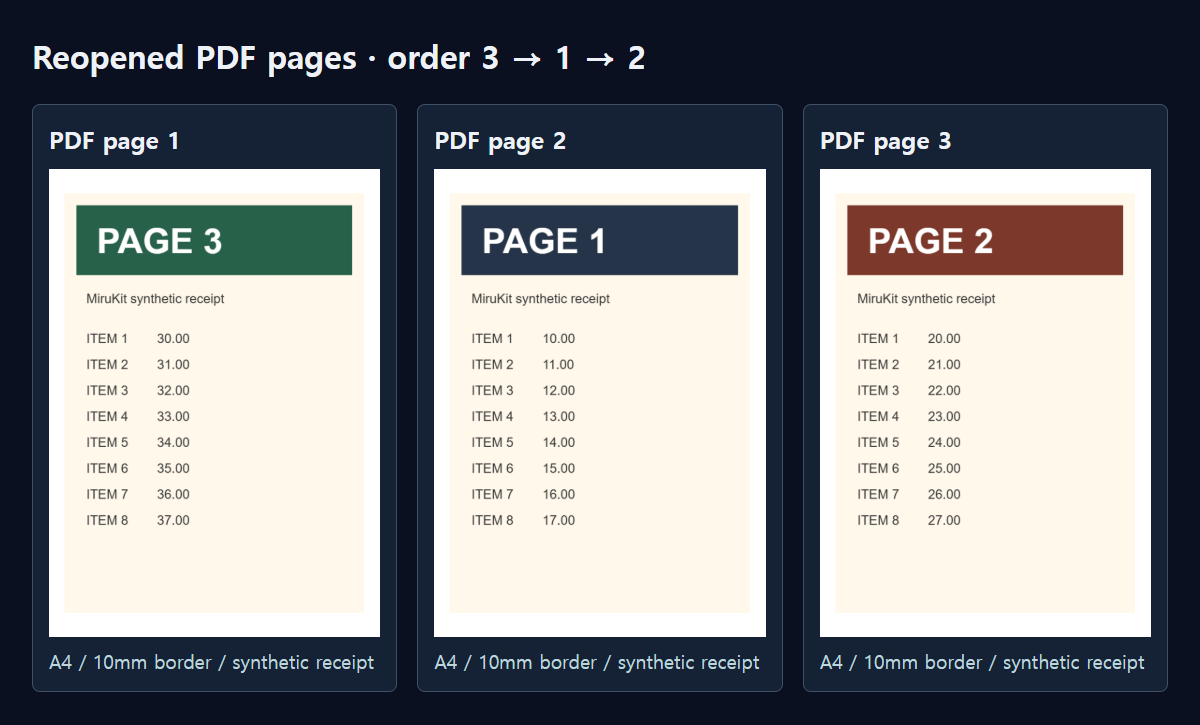Click the value 15.00

point(559,469)
